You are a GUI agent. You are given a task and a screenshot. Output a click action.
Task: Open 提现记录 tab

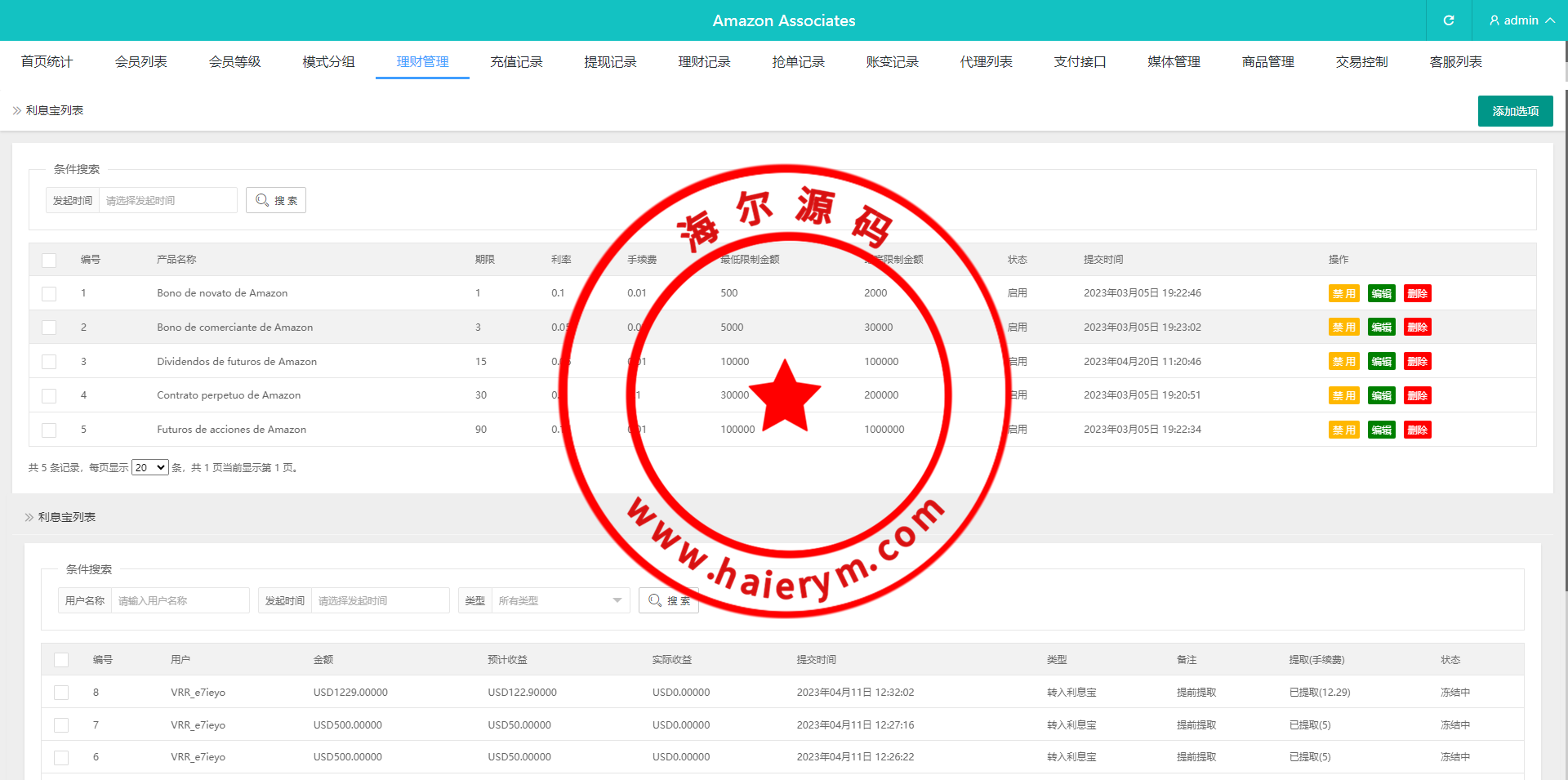610,61
